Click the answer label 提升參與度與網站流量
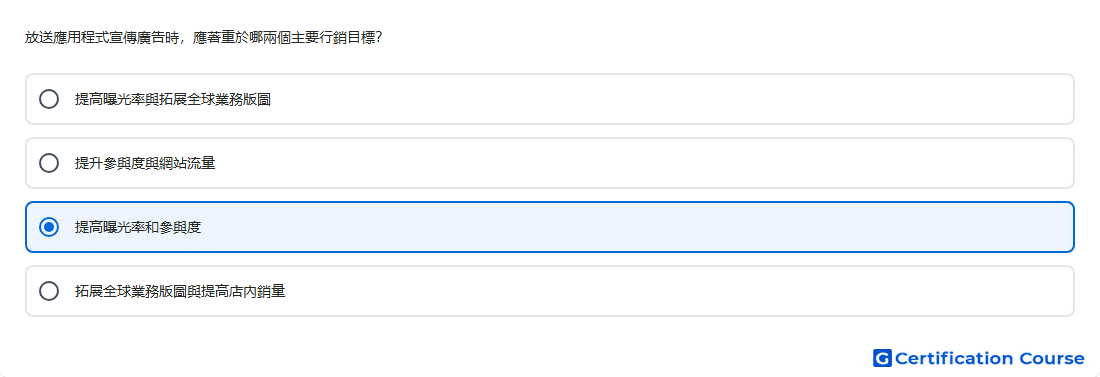Image resolution: width=1100 pixels, height=377 pixels. pos(145,164)
